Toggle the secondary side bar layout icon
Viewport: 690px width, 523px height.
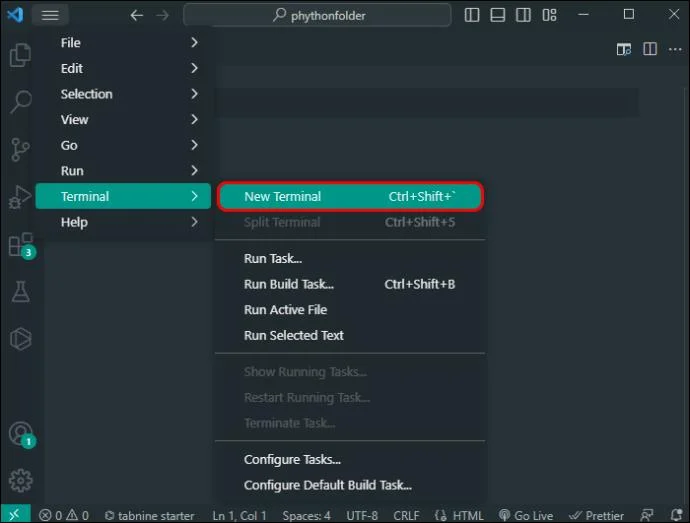click(523, 15)
